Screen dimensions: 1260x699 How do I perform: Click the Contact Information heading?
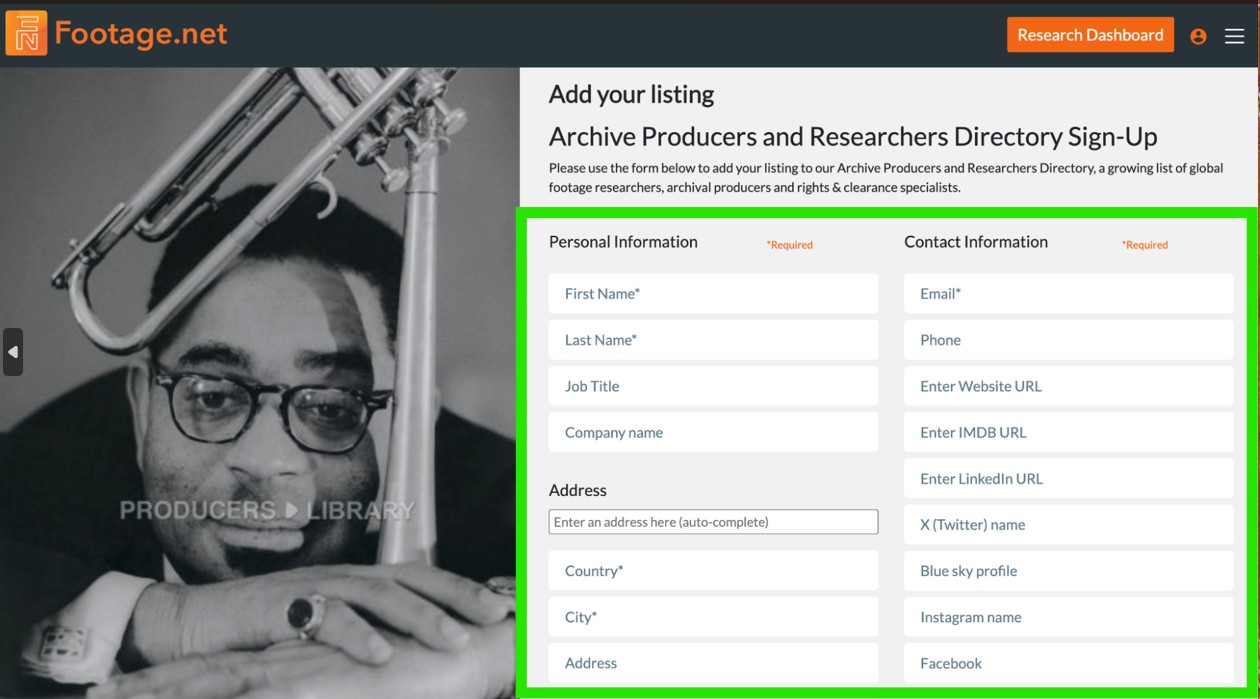(x=976, y=242)
